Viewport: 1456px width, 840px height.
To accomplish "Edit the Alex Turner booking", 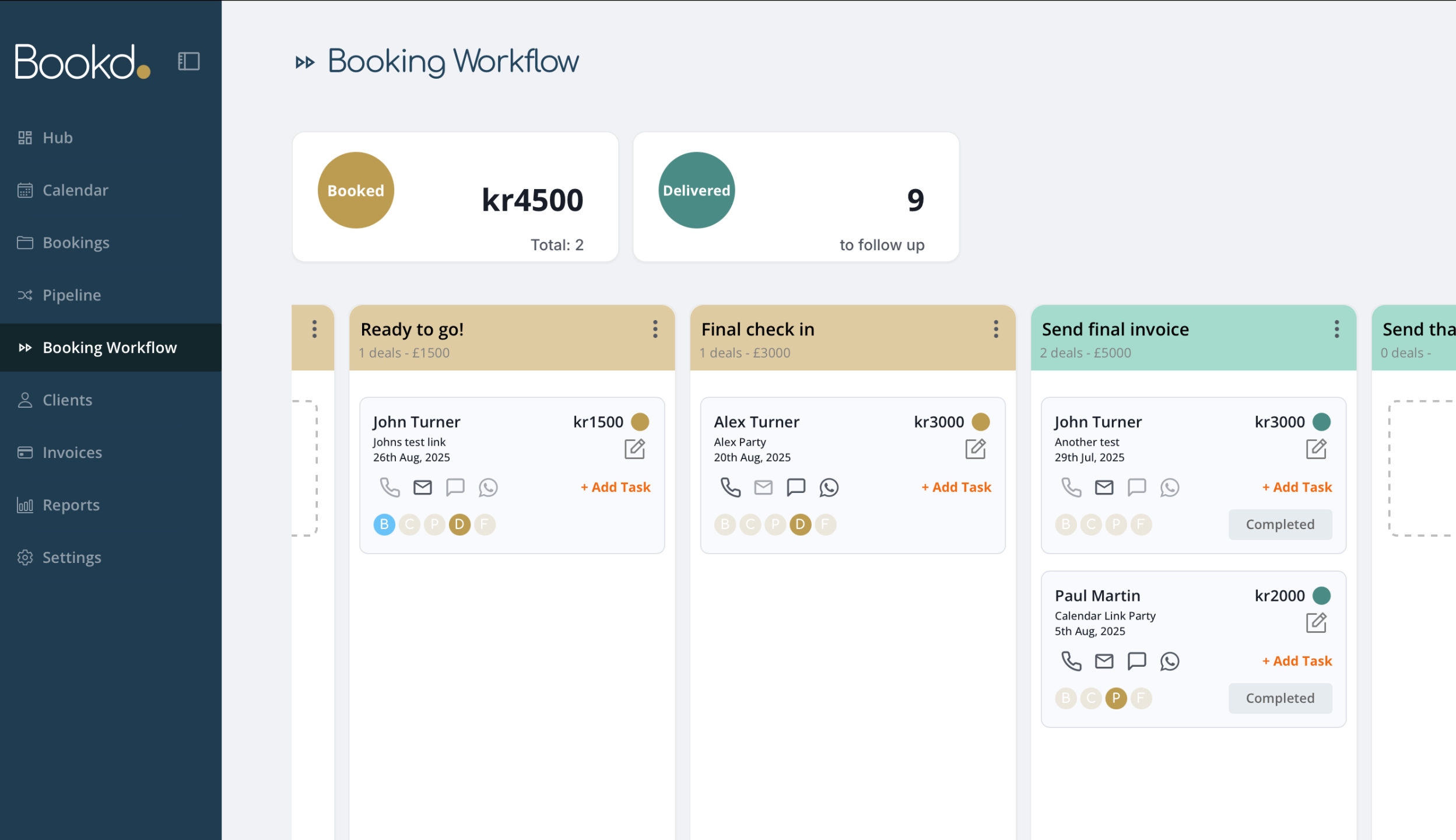I will coord(975,449).
